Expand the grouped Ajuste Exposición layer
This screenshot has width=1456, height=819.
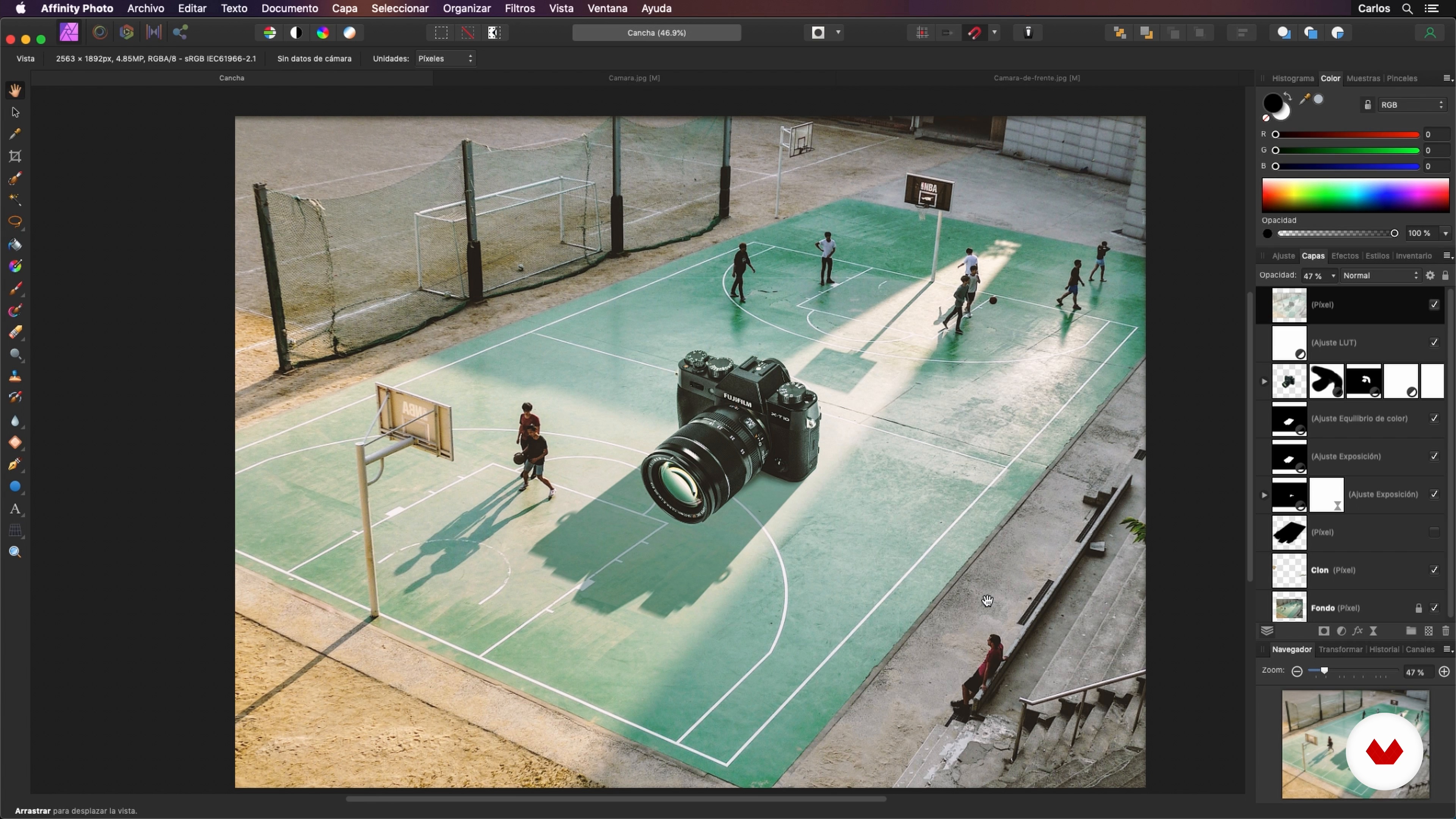click(1265, 495)
